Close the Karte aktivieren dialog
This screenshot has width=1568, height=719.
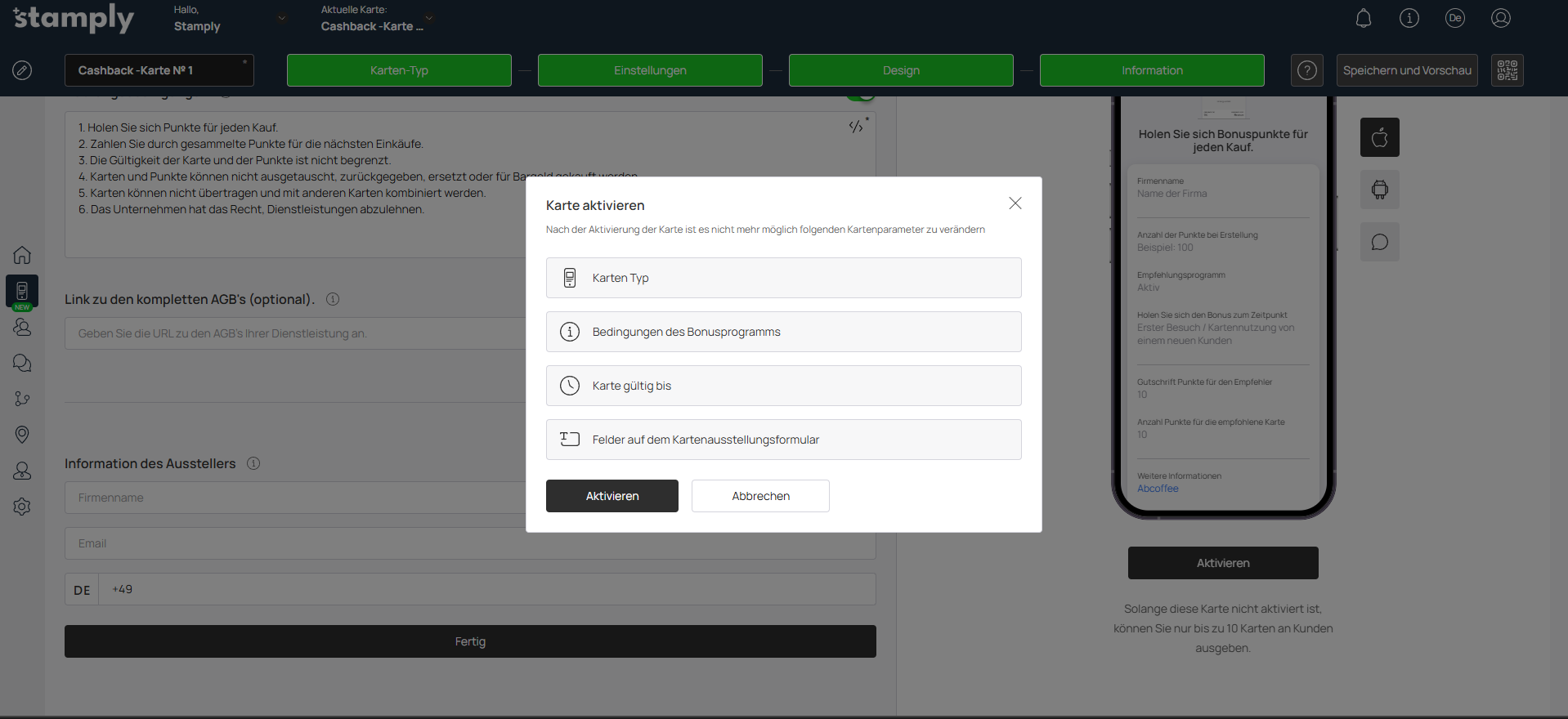(1015, 203)
